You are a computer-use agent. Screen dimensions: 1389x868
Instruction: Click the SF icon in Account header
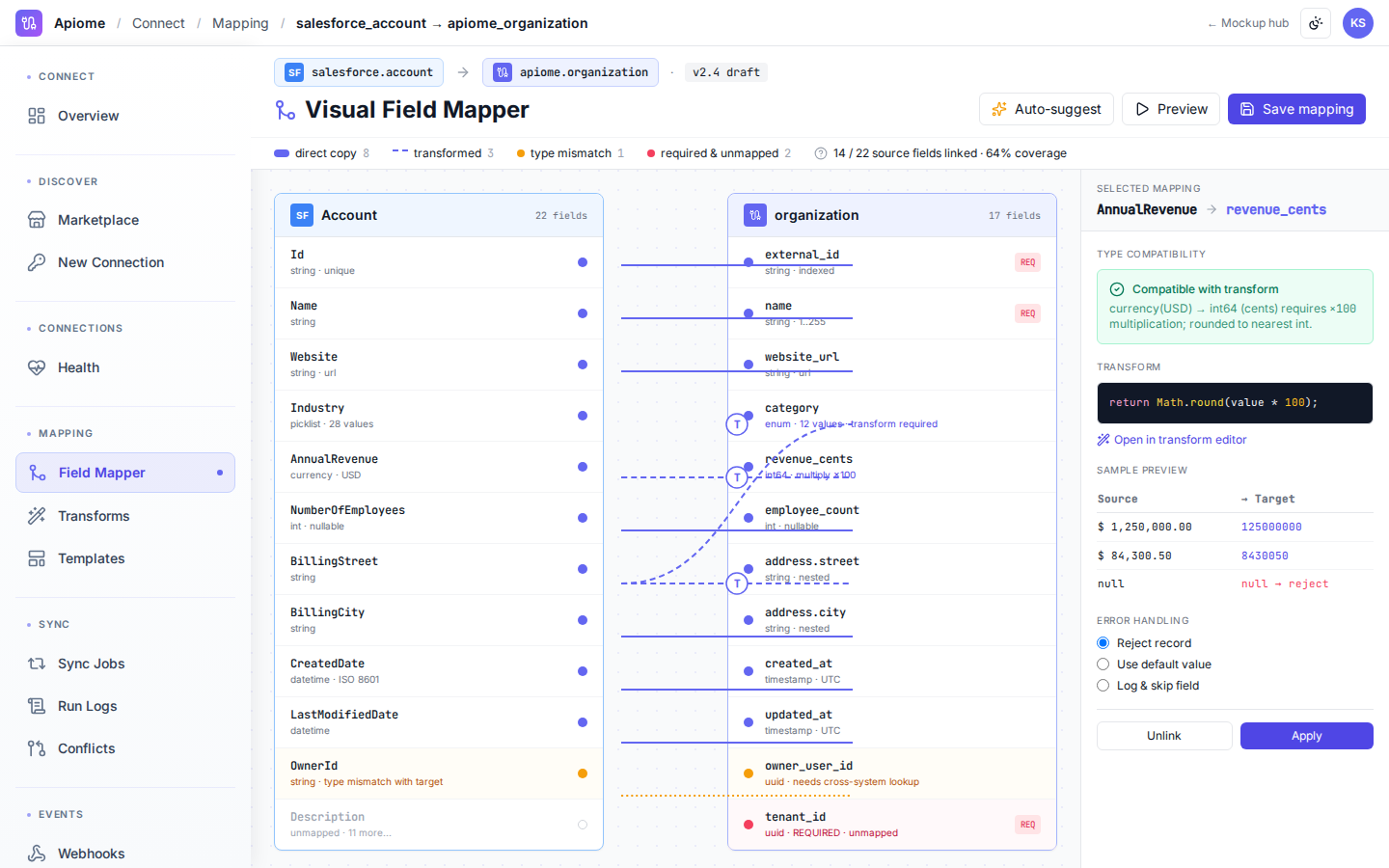[x=302, y=215]
